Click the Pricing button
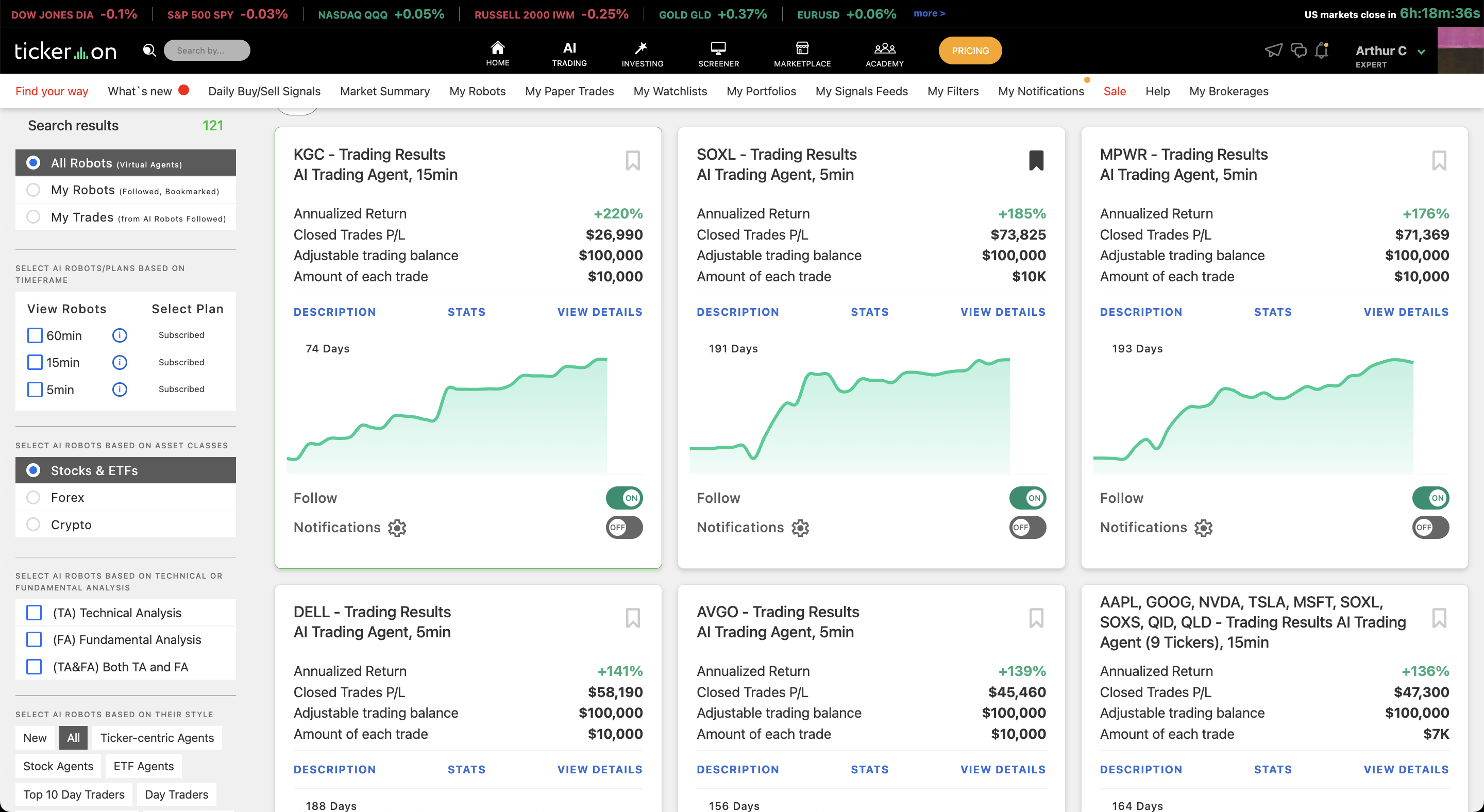1484x812 pixels. coord(970,50)
